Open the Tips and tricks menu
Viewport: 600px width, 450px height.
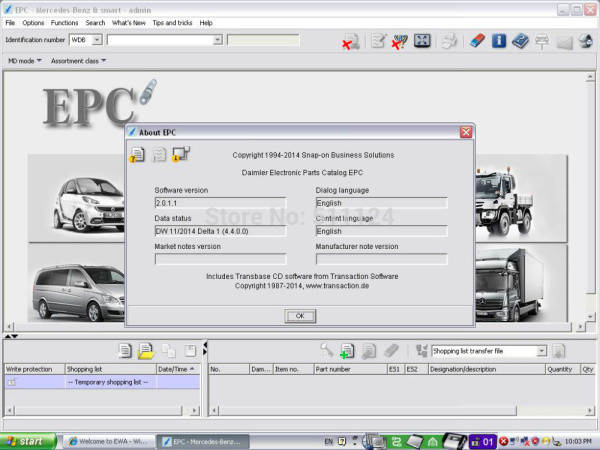[172, 23]
